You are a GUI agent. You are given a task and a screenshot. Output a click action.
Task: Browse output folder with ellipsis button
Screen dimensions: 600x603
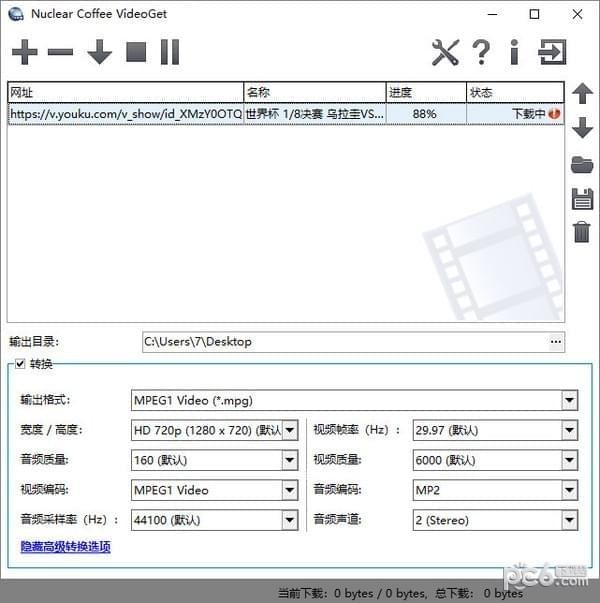tap(555, 342)
